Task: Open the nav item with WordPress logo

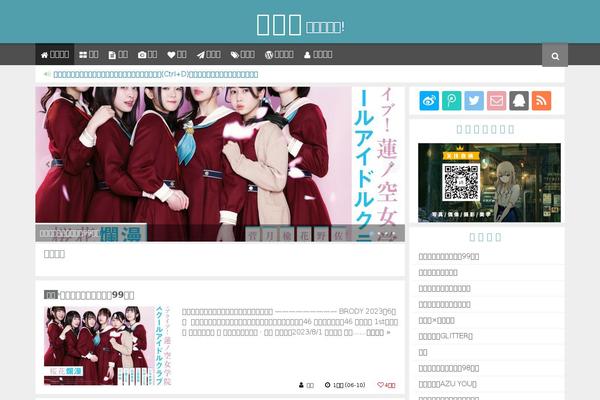Action: click(279, 54)
